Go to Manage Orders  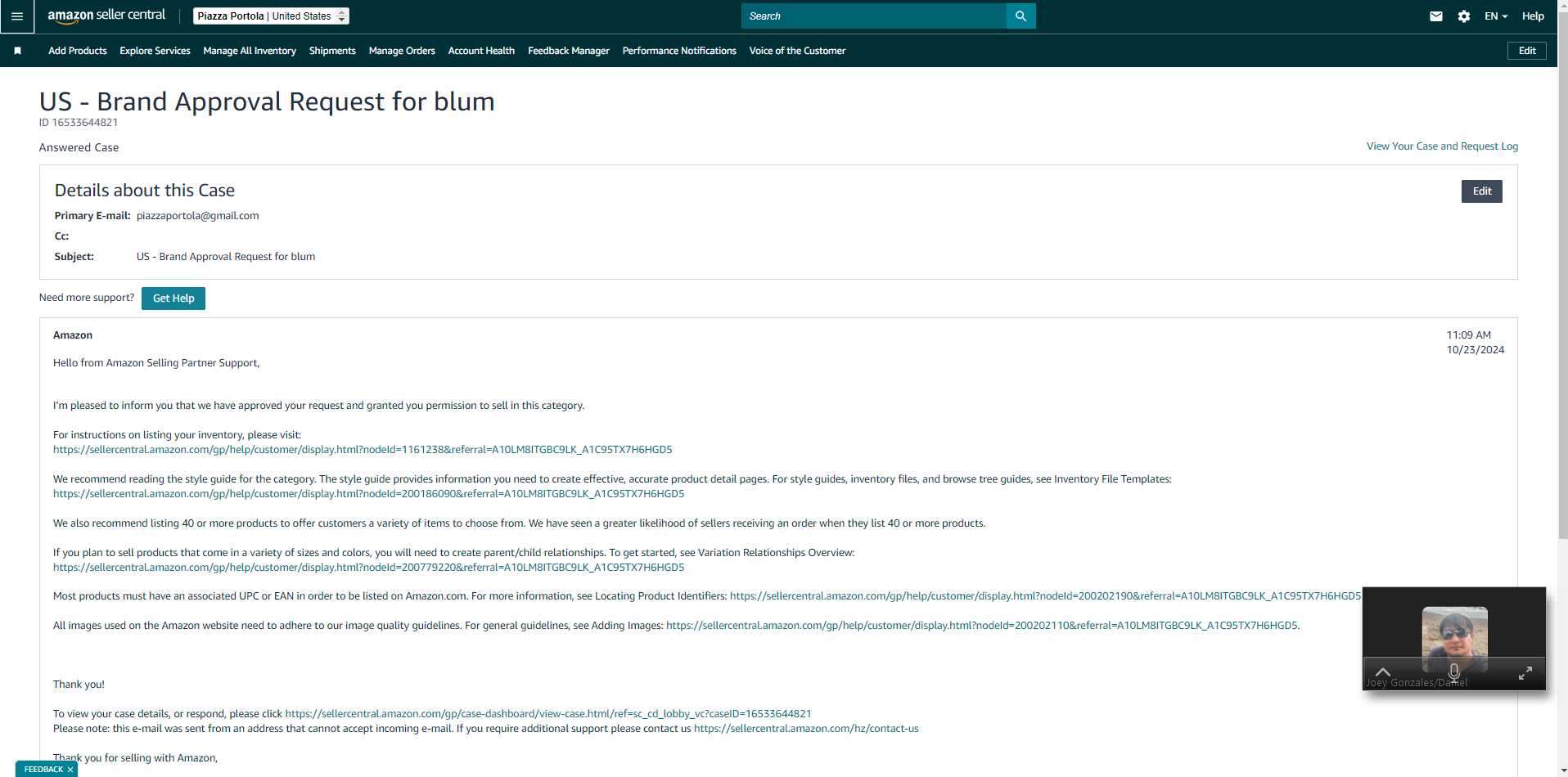click(402, 51)
